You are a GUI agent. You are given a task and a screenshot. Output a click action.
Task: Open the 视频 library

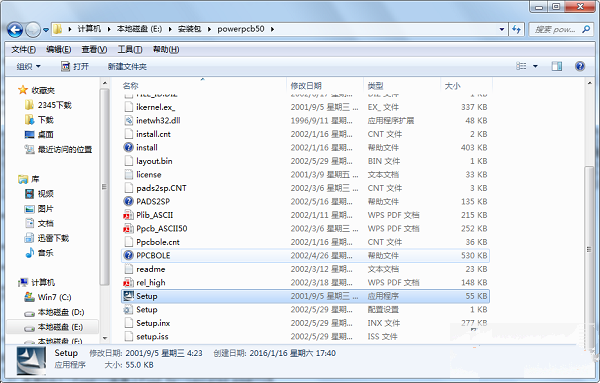[x=46, y=194]
